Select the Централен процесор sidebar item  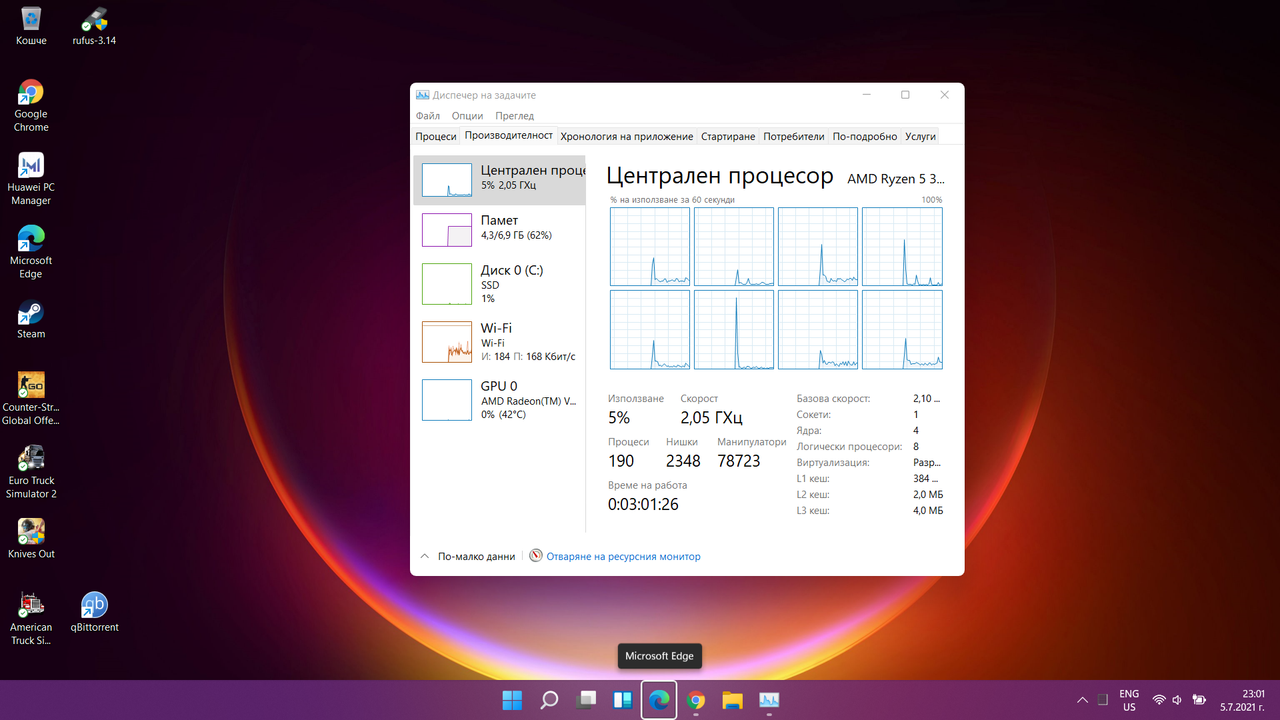point(500,179)
